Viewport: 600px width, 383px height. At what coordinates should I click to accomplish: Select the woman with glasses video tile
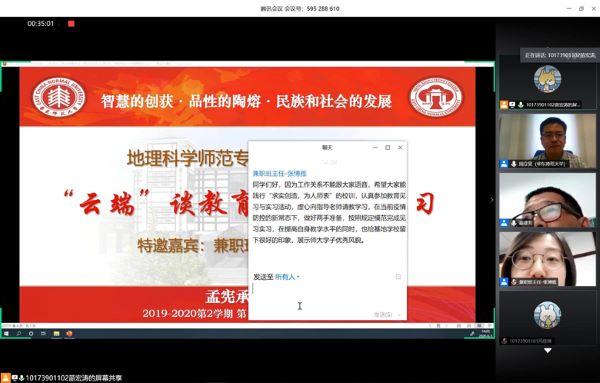coord(548,259)
